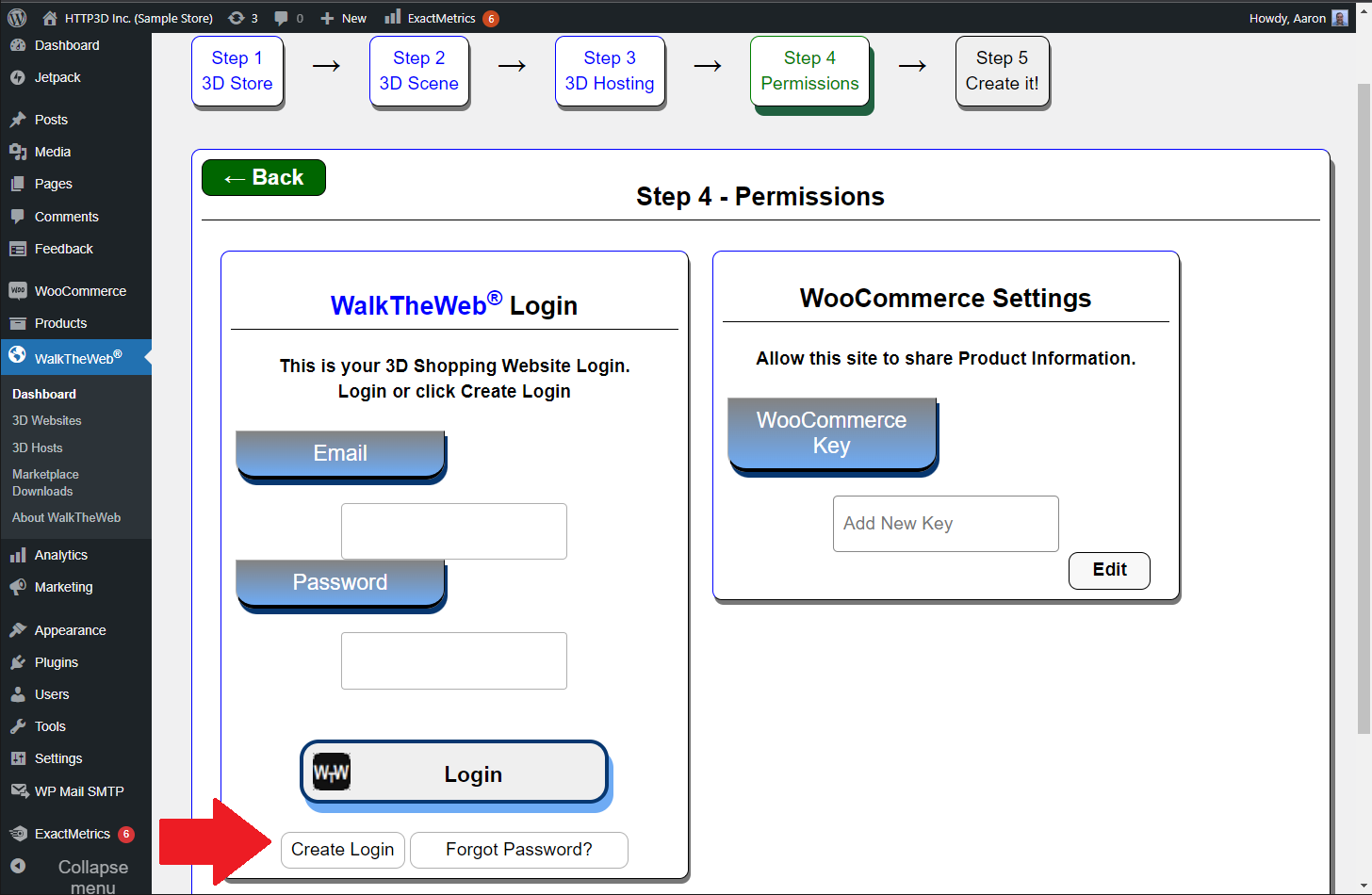Click the Howdy, Aaron account text

1287,18
